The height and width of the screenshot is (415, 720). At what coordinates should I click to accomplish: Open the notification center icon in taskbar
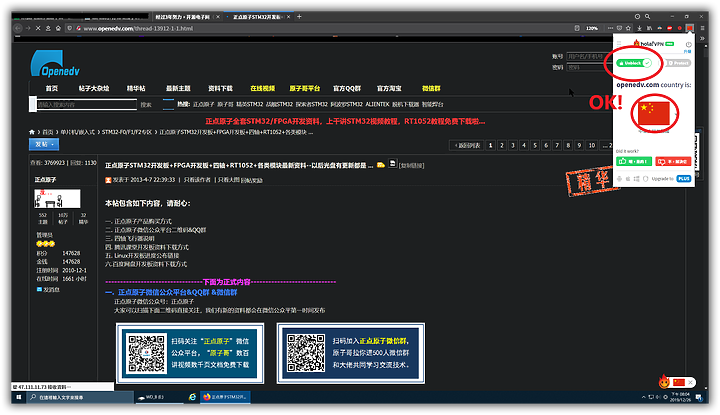point(699,397)
